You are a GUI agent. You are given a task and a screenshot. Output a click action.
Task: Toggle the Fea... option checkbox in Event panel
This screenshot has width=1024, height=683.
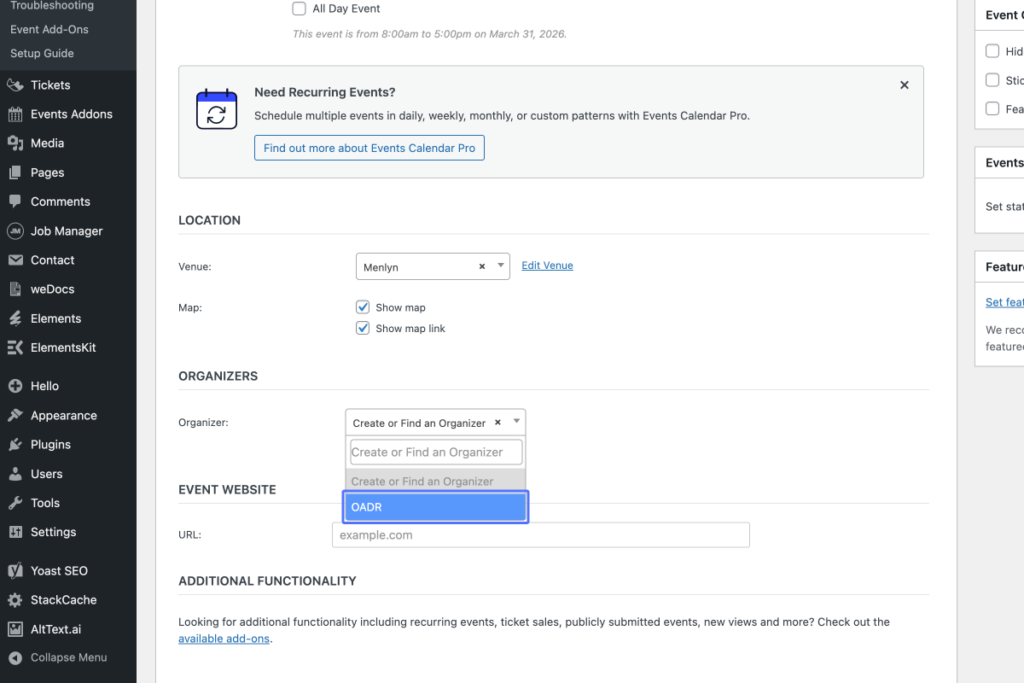click(992, 108)
